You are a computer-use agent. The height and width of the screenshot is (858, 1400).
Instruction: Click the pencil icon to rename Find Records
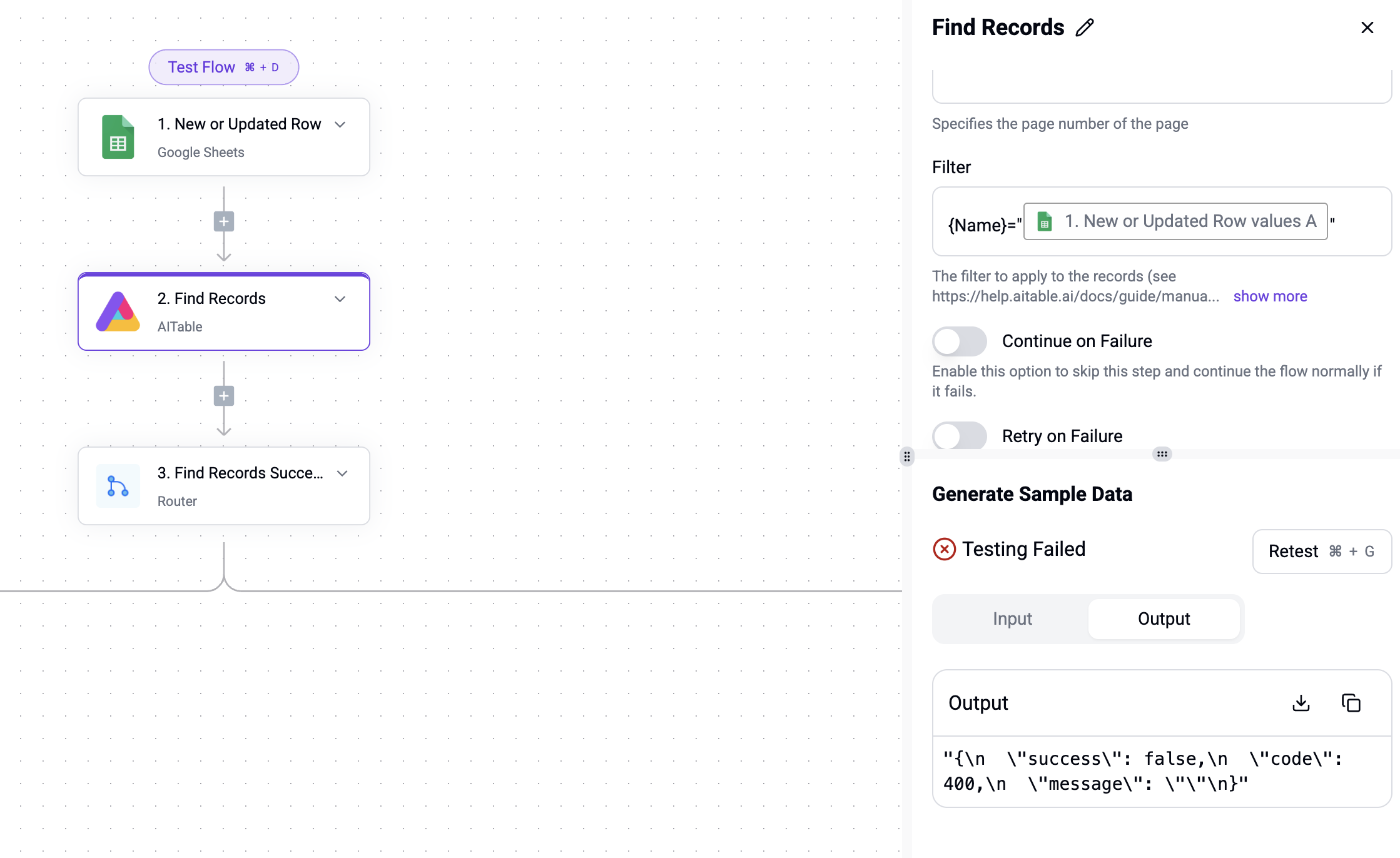(x=1085, y=28)
